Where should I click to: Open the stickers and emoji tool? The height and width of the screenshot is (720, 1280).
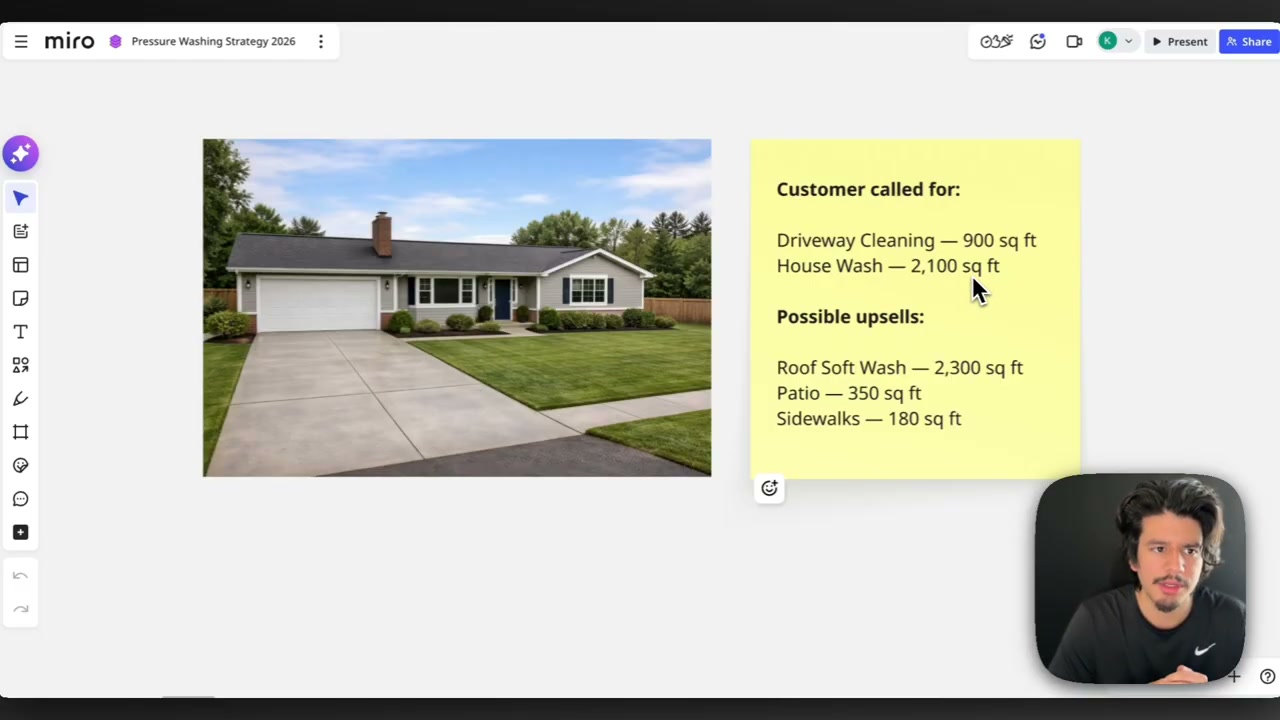(20, 466)
